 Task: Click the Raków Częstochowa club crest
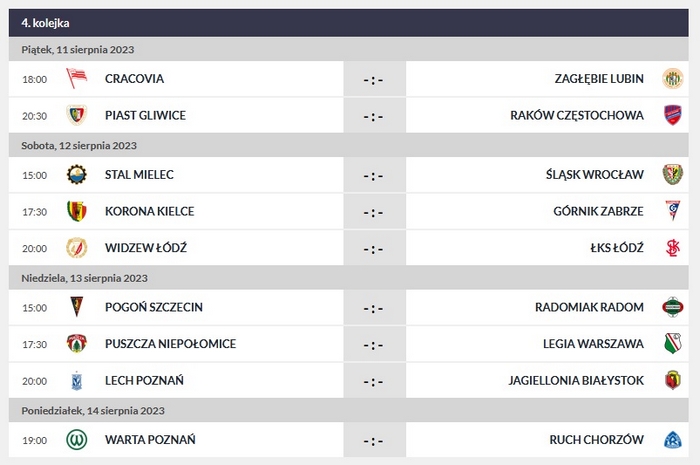(x=672, y=115)
